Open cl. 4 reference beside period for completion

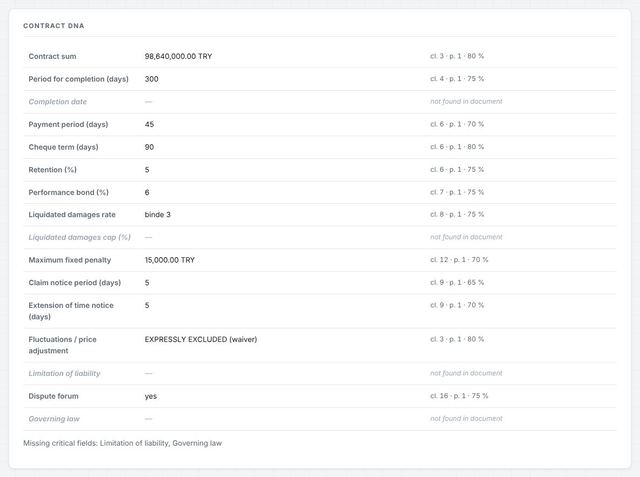coord(457,79)
